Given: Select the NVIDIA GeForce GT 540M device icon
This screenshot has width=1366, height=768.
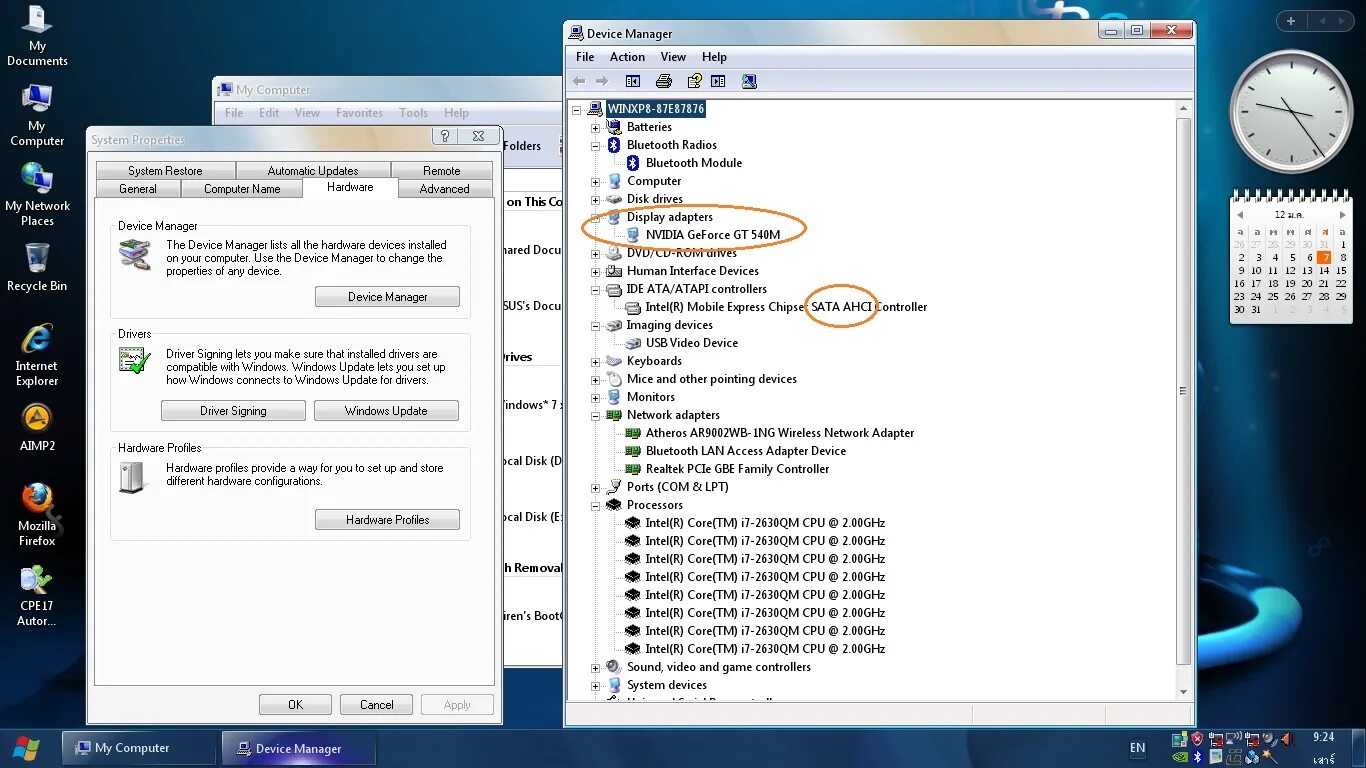Looking at the screenshot, I should [x=633, y=235].
